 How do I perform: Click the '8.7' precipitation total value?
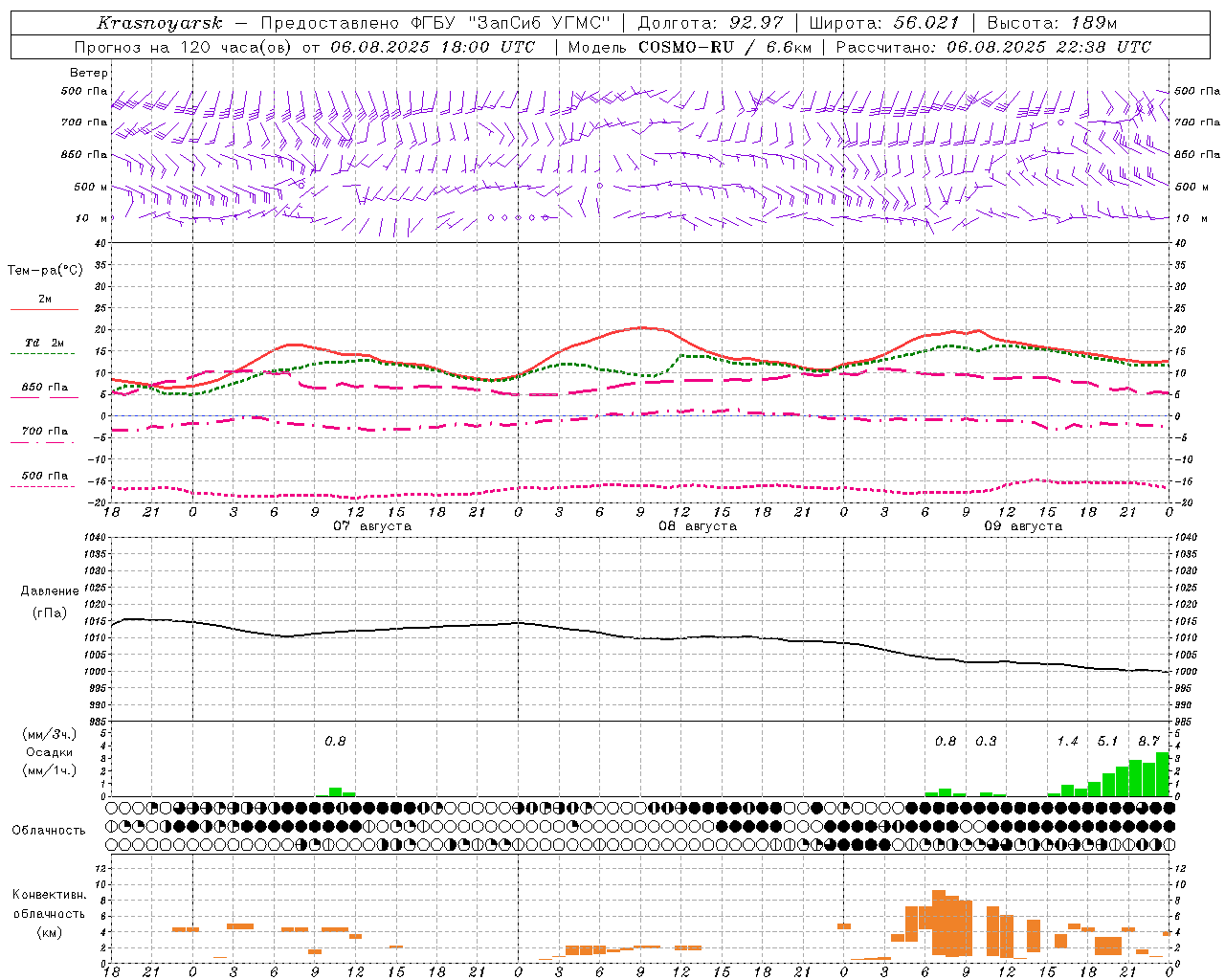pos(1148,741)
